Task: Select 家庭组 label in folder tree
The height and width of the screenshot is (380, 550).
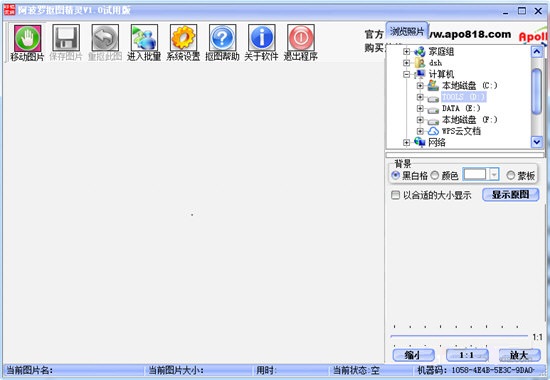Action: pos(441,52)
